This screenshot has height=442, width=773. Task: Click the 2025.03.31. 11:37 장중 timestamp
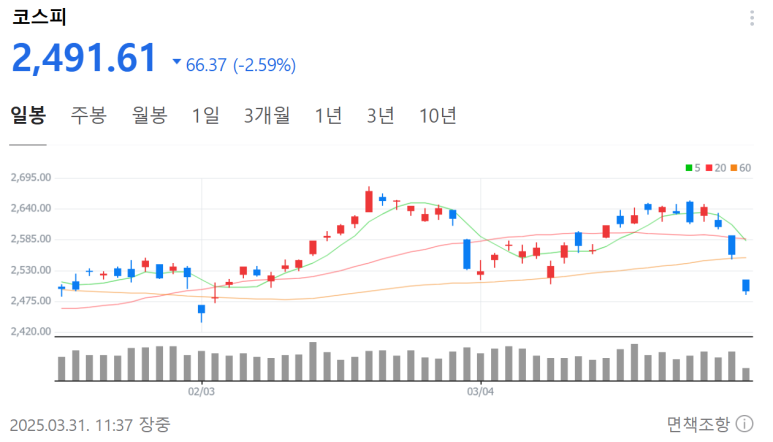point(90,424)
